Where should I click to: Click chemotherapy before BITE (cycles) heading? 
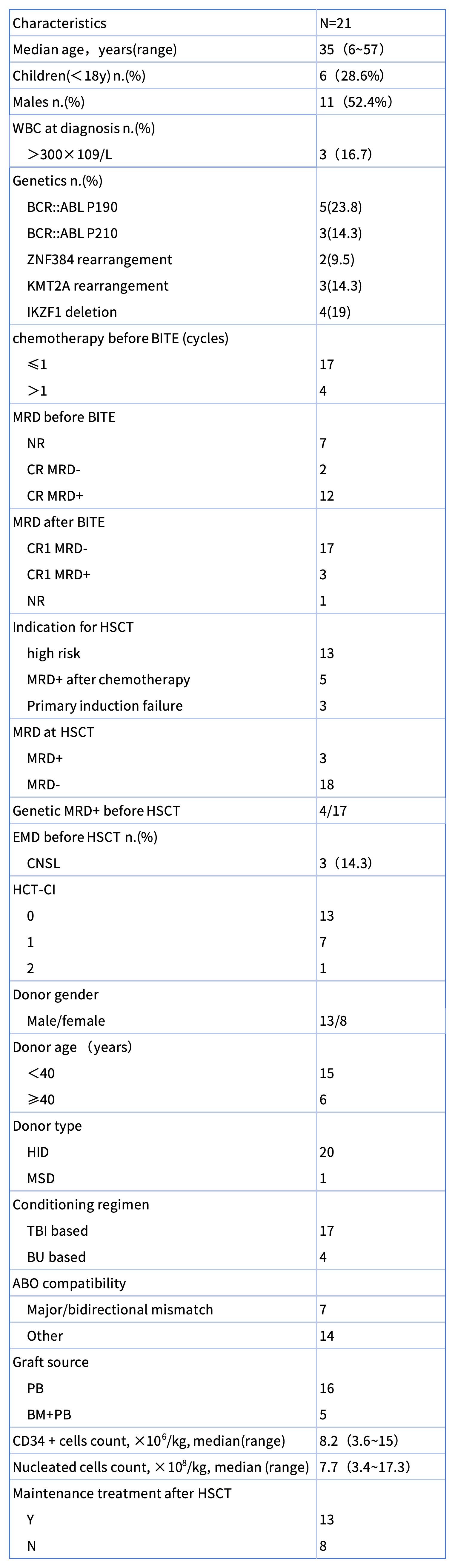121,338
